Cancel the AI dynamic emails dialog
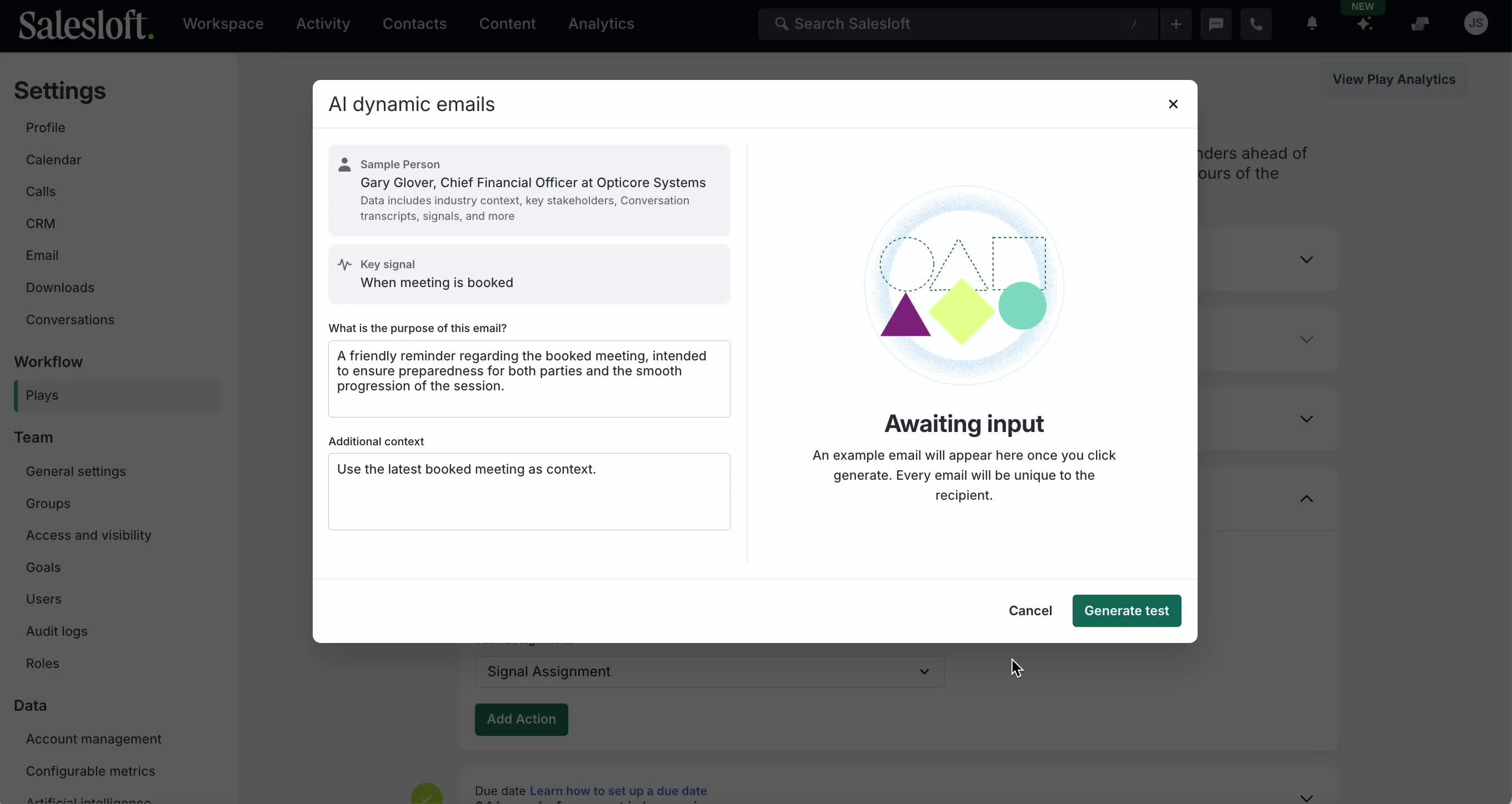Image resolution: width=1512 pixels, height=804 pixels. (1030, 611)
